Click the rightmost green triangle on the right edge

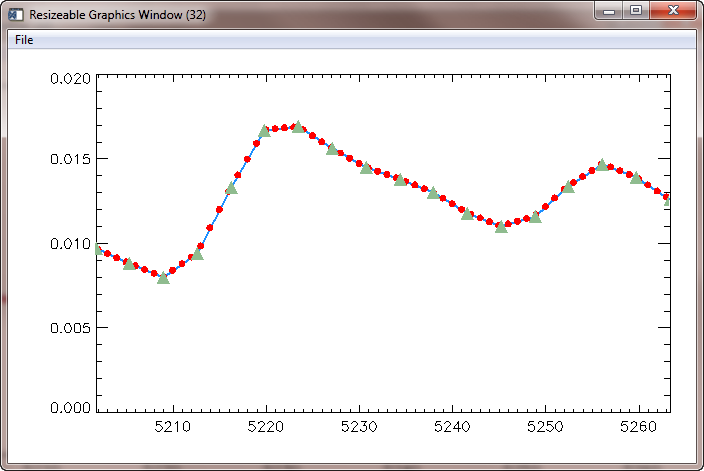pos(667,199)
